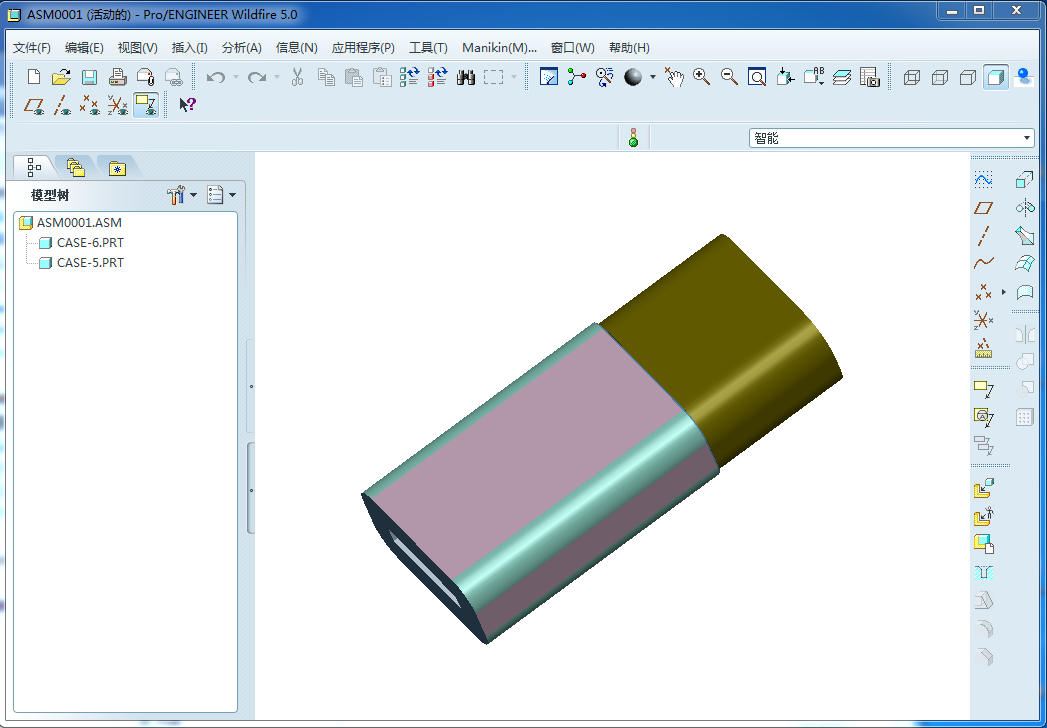Select the shading sphere display style icon
The height and width of the screenshot is (728, 1047).
(x=633, y=77)
